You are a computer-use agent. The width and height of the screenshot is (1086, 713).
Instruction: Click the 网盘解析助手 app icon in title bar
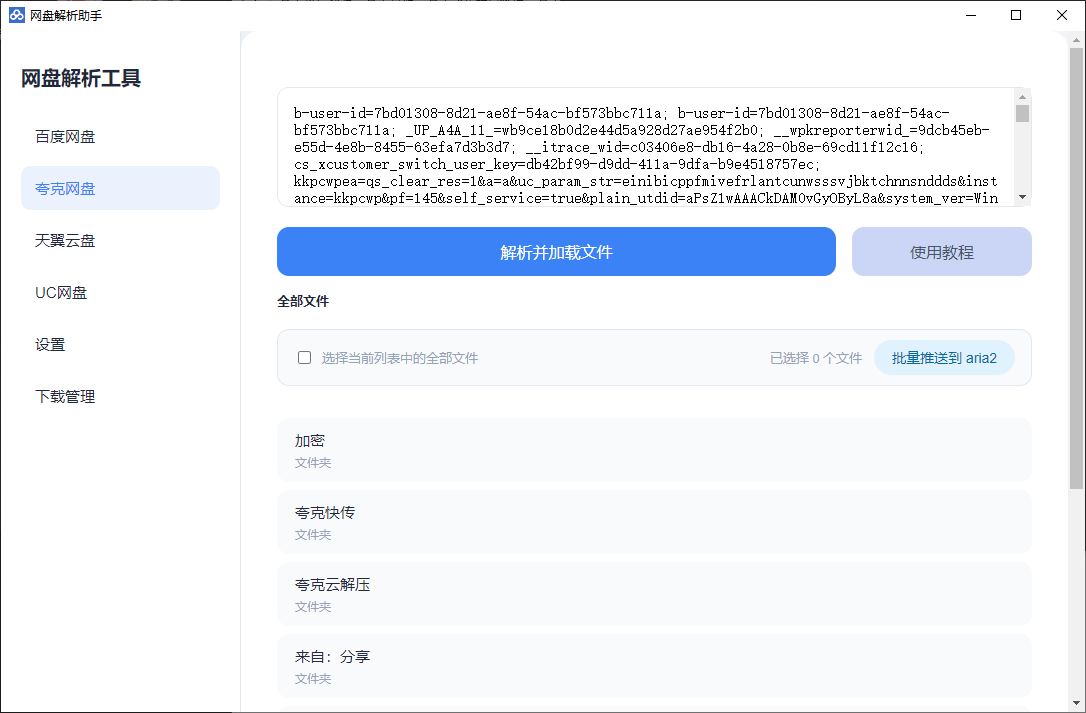(x=16, y=15)
